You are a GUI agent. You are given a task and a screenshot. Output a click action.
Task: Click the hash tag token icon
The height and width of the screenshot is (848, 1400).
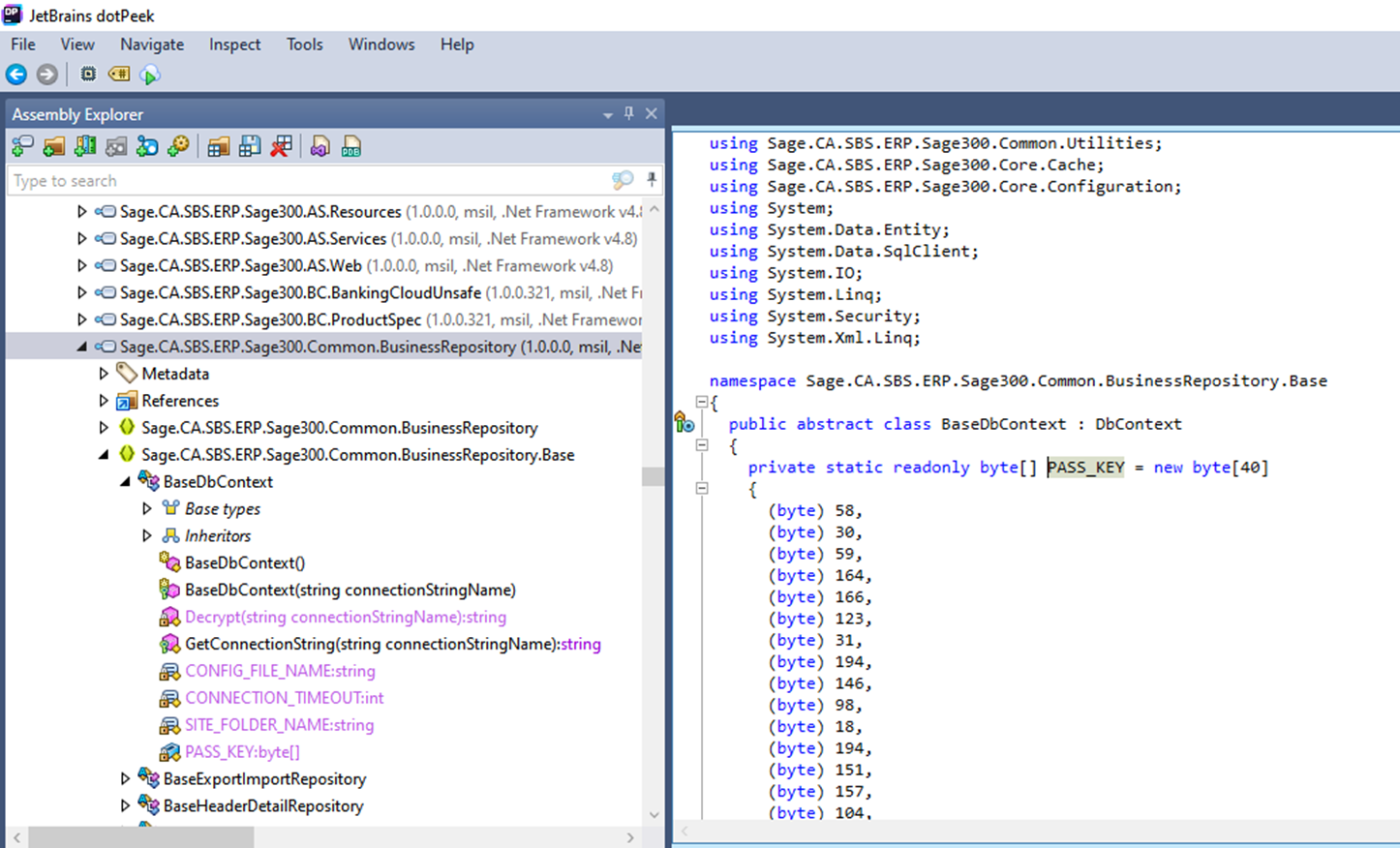(119, 75)
